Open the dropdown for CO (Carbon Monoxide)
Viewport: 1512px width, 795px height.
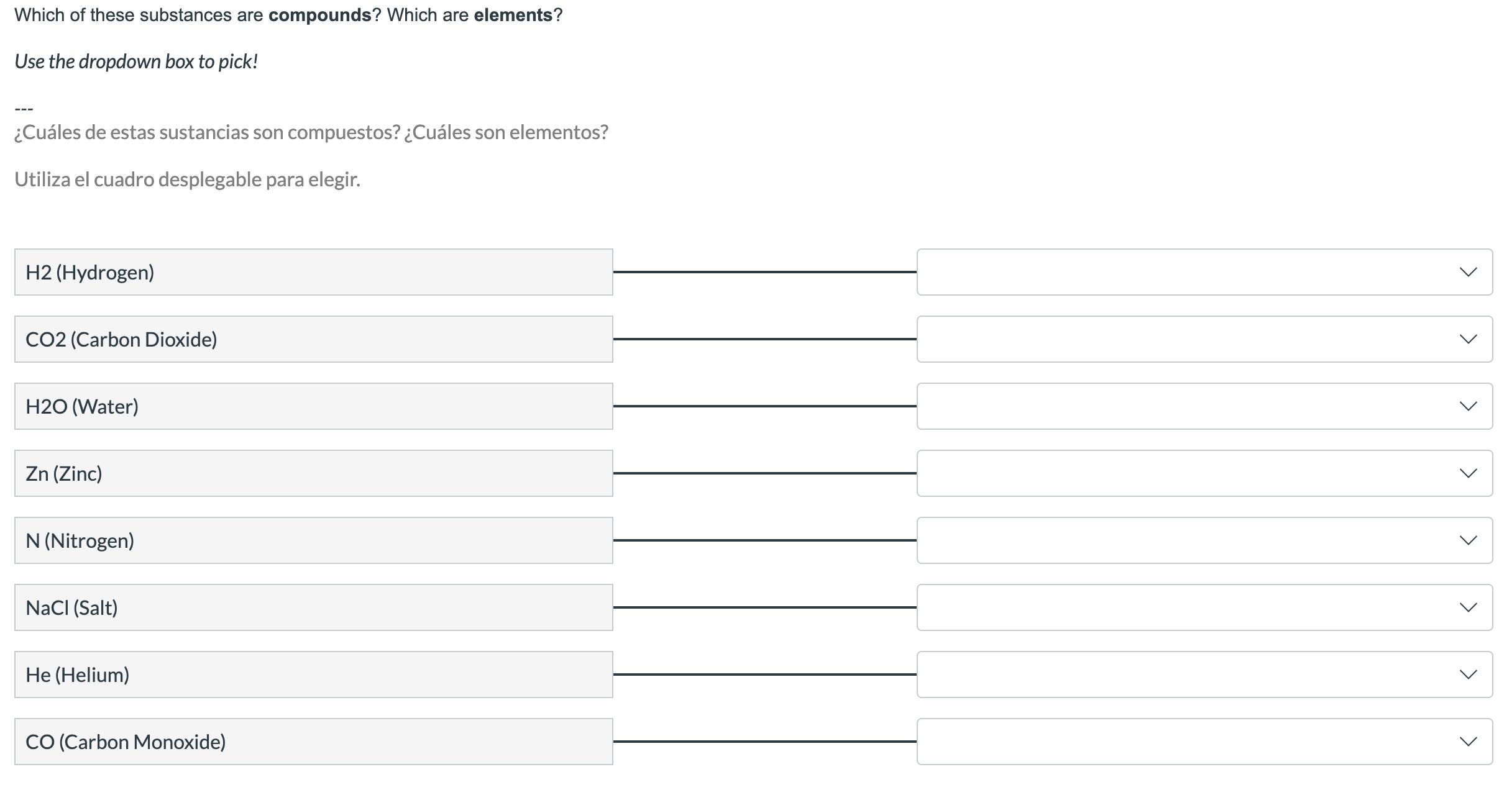coord(1204,742)
